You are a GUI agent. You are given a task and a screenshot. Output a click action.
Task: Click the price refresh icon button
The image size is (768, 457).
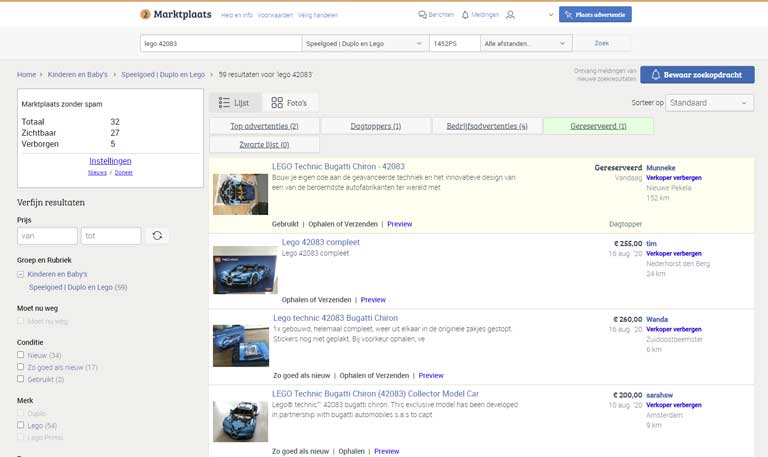click(x=157, y=236)
